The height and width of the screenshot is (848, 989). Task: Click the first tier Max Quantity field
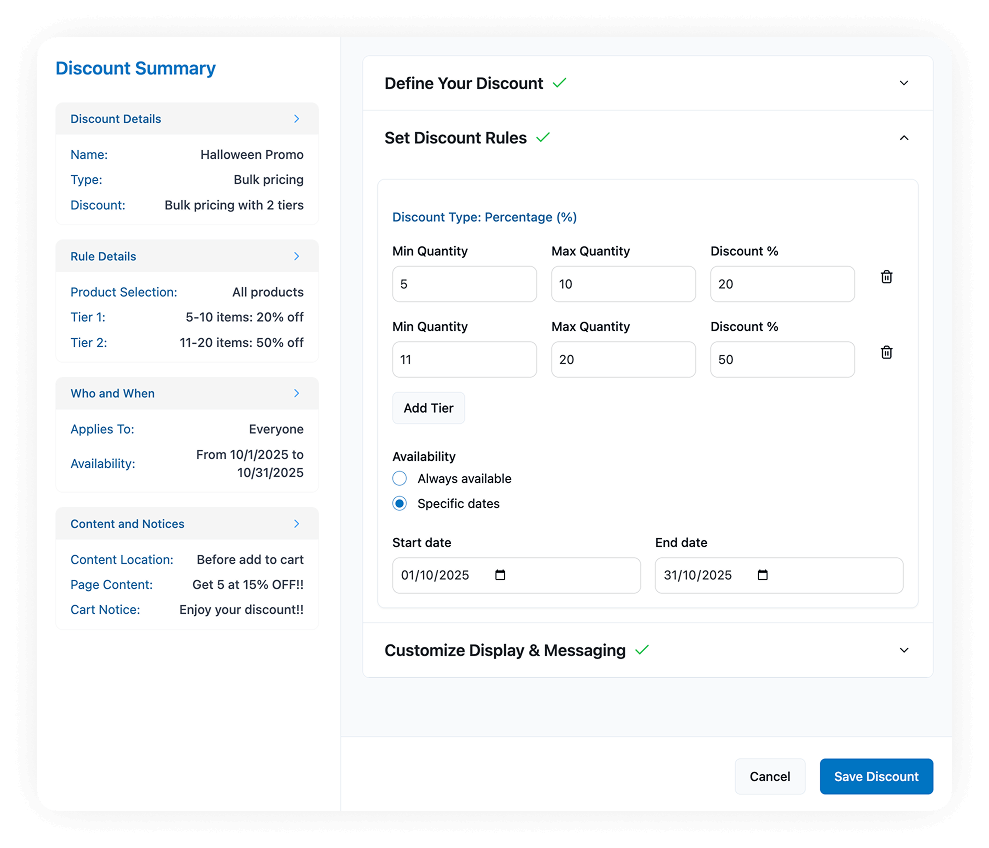[623, 284]
